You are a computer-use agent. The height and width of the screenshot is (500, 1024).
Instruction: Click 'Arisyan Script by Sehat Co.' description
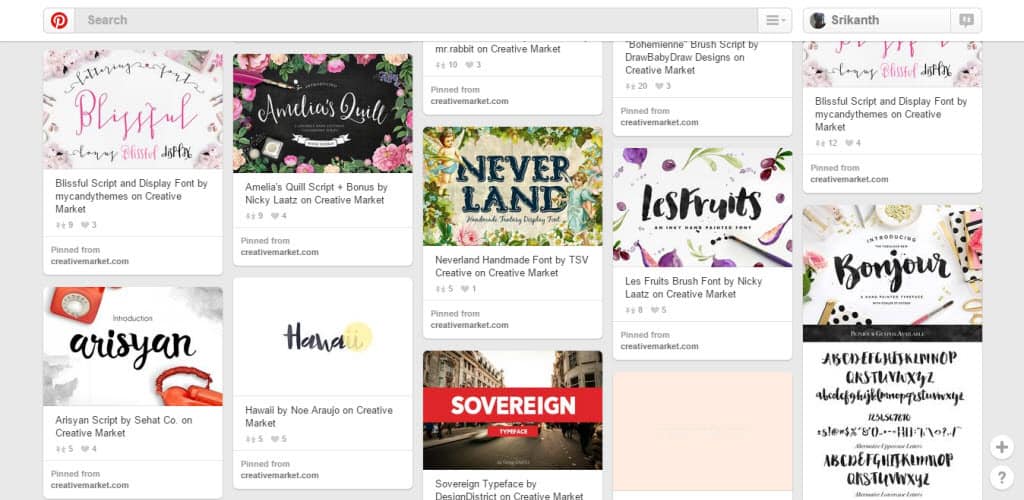[x=124, y=427]
